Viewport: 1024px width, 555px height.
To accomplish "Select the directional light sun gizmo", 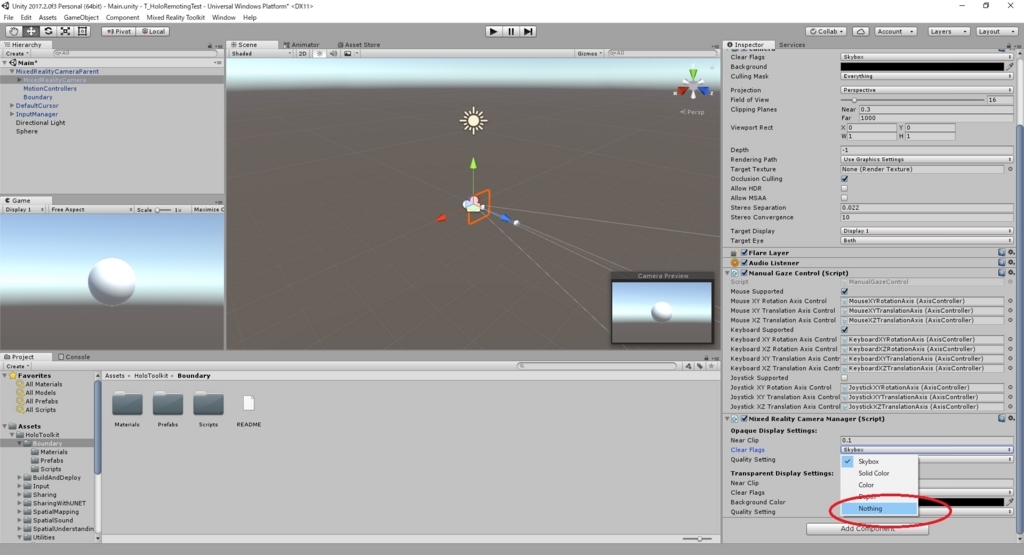I will pos(473,121).
